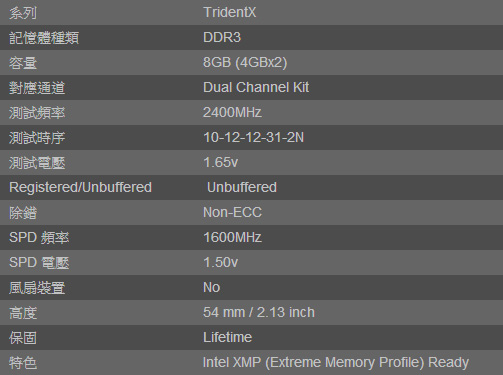Click the 10-12-12-31-2N timing value

(x=253, y=137)
